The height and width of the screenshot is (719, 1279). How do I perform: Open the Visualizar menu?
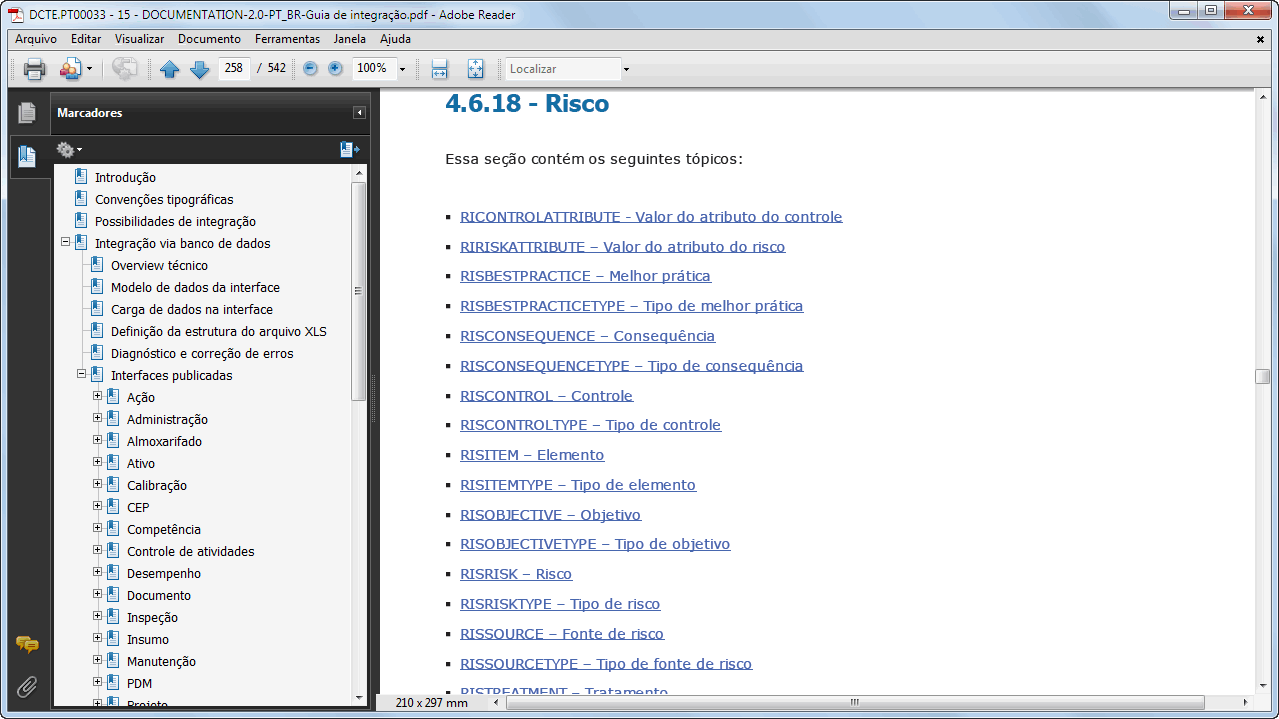point(139,39)
